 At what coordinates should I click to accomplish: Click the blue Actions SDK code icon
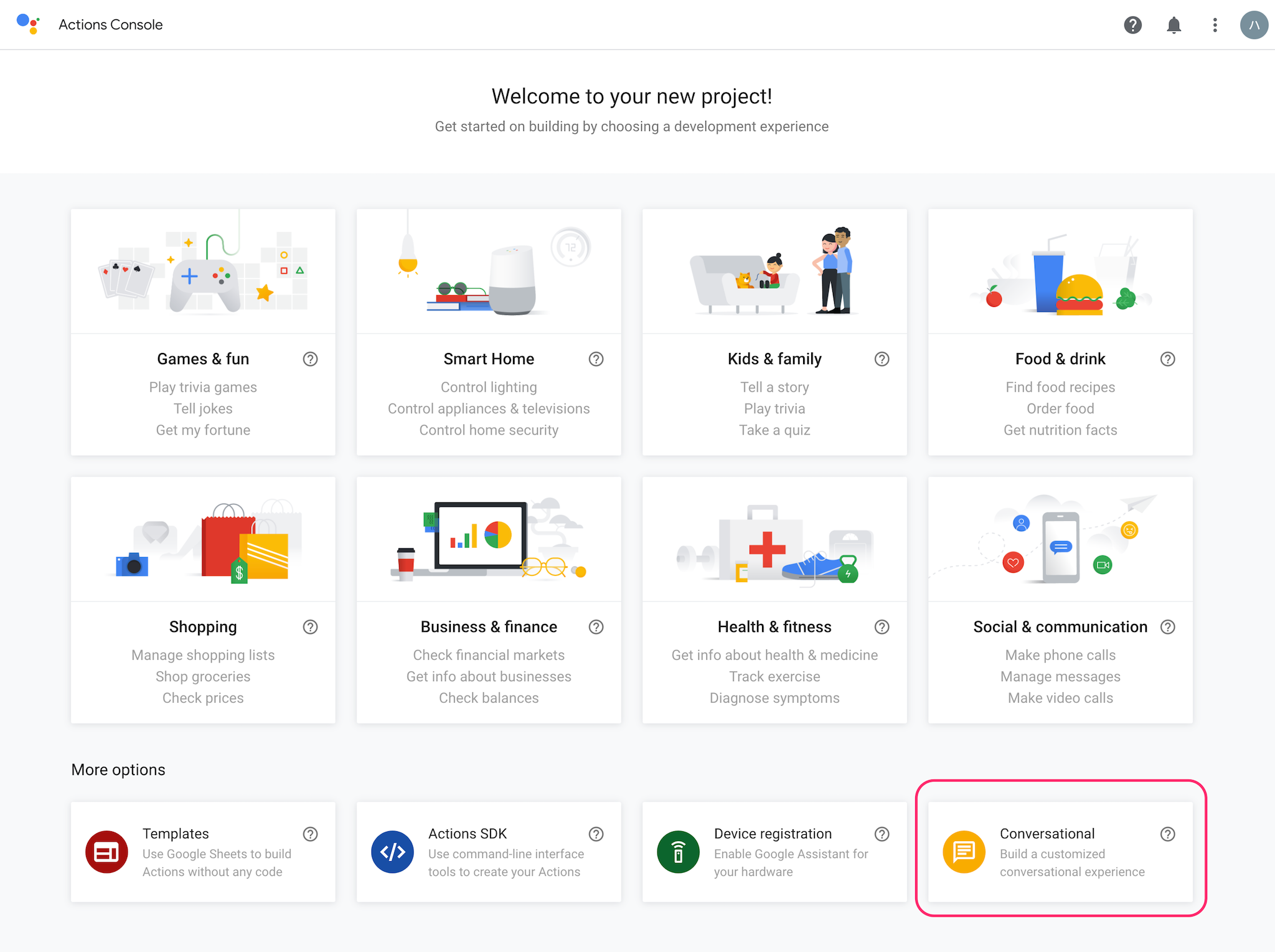coord(392,852)
